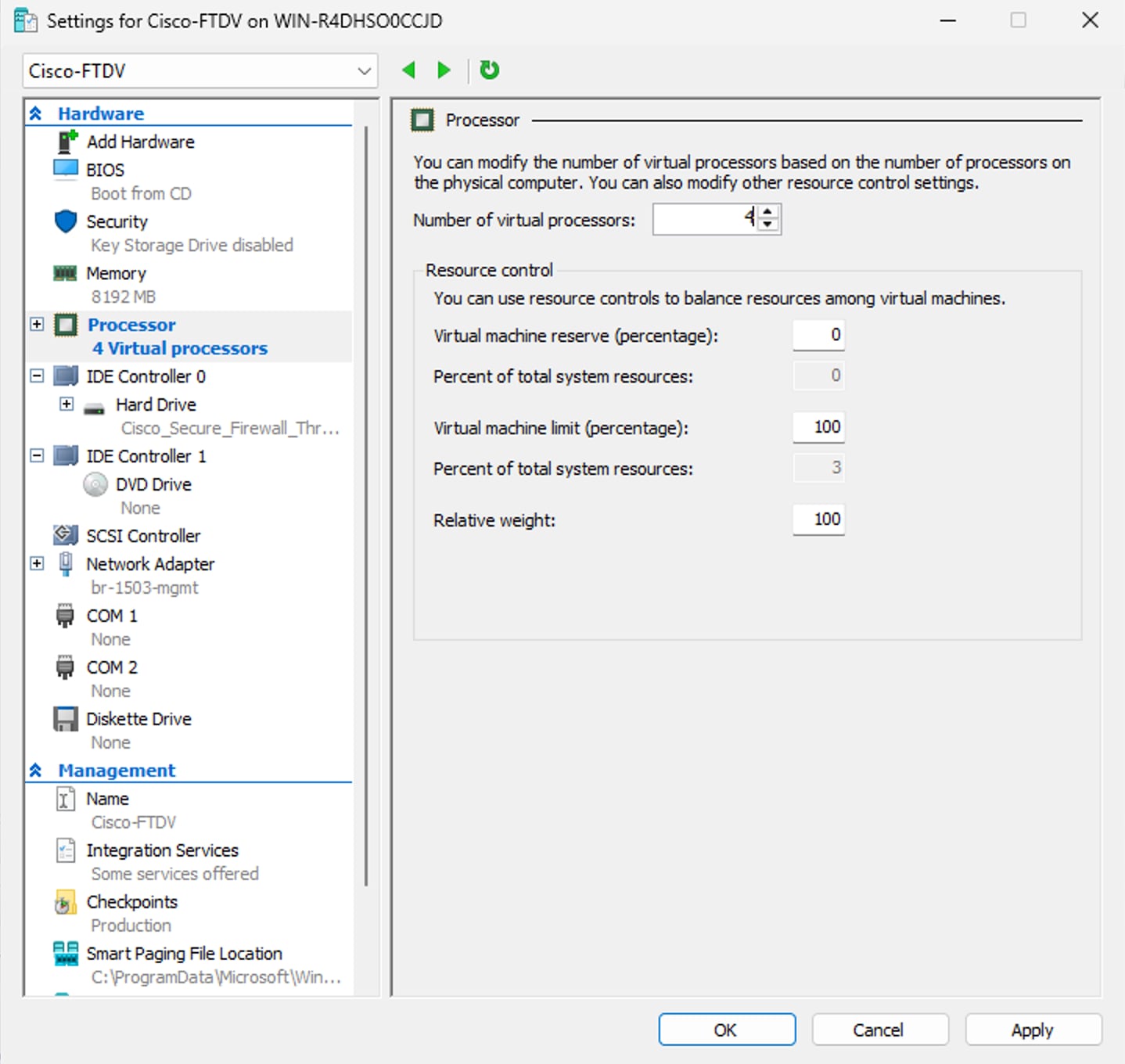Click the IDE Controller 0 icon
This screenshot has height=1064, width=1125.
66,376
